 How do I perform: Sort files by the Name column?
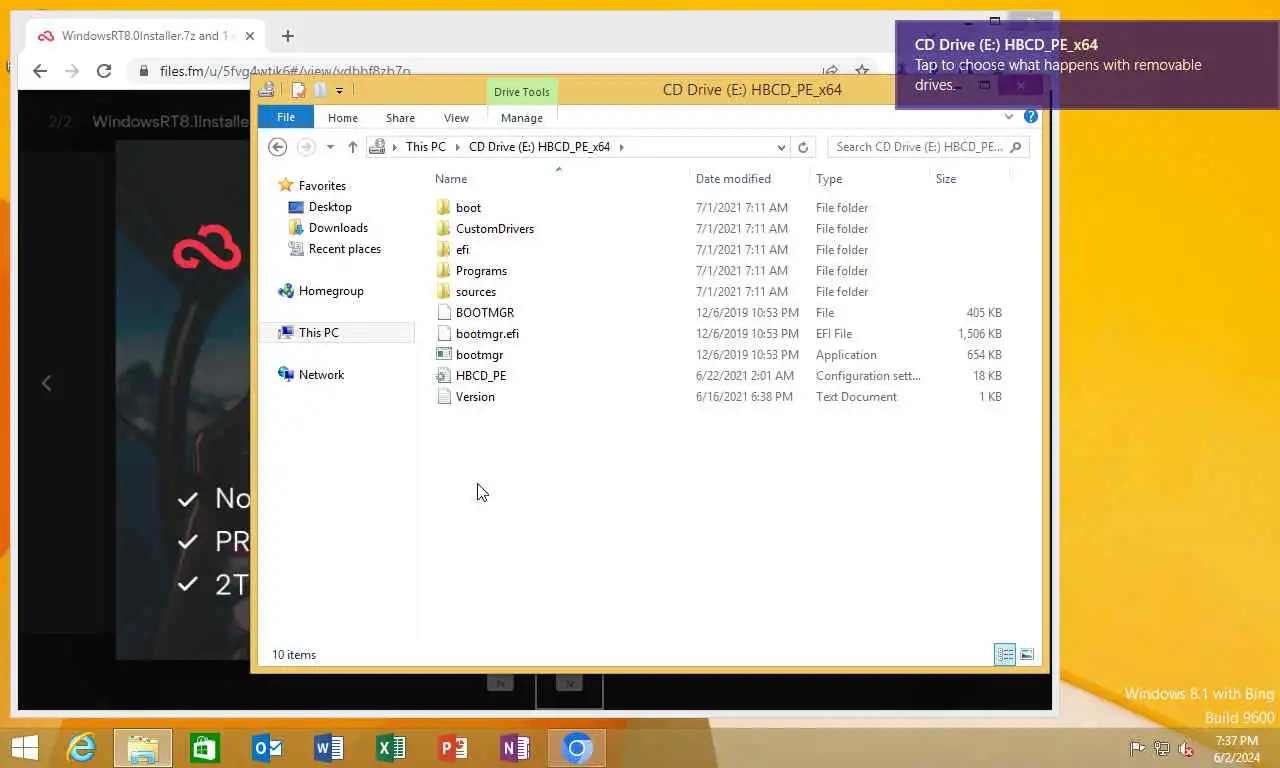pos(451,179)
